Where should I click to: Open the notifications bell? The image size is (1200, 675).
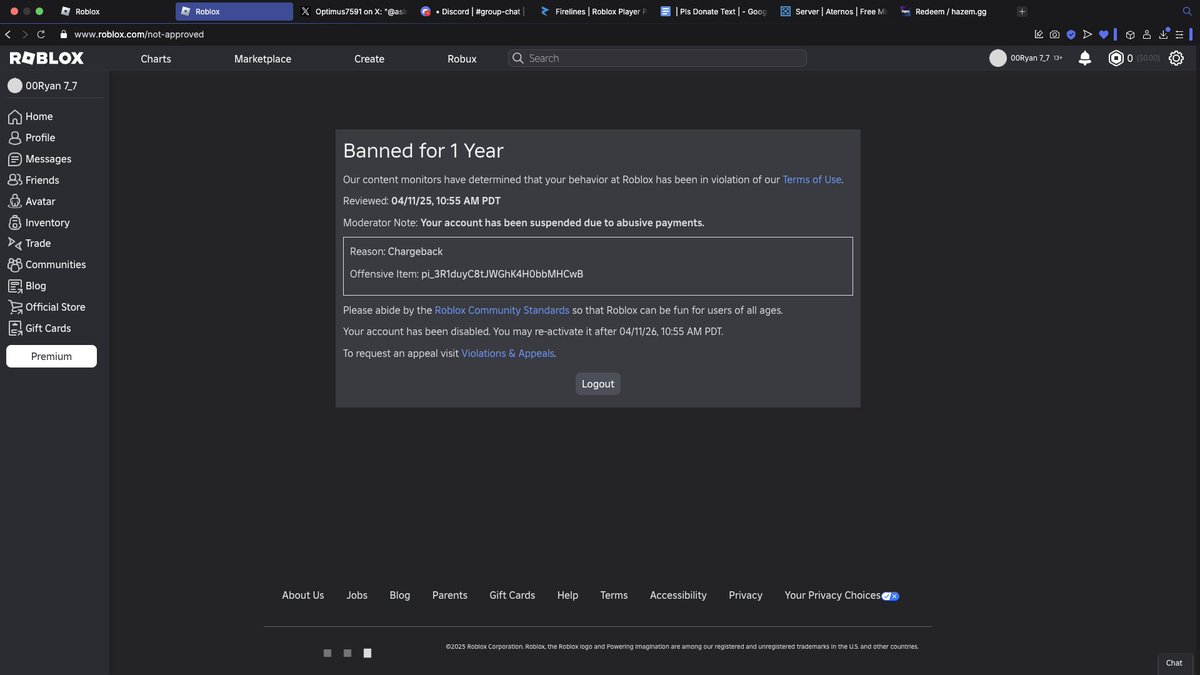(1085, 58)
